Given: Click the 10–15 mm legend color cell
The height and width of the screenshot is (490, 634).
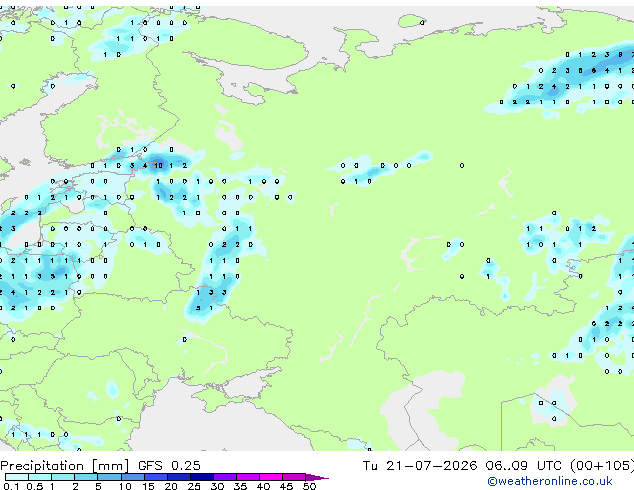Looking at the screenshot, I should click(x=132, y=477).
